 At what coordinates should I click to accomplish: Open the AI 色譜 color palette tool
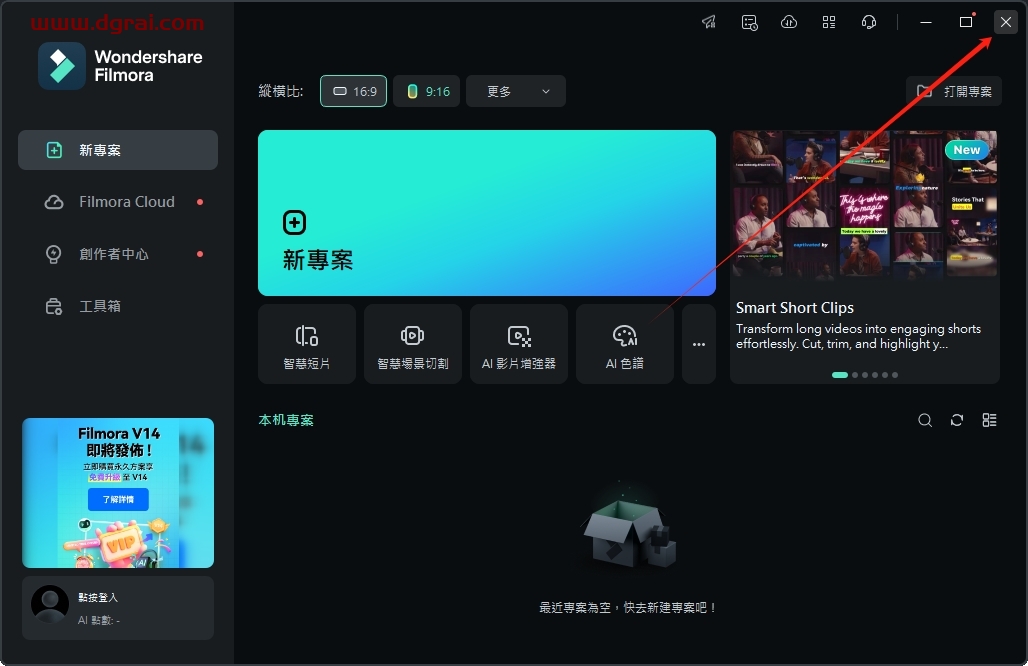coord(624,344)
